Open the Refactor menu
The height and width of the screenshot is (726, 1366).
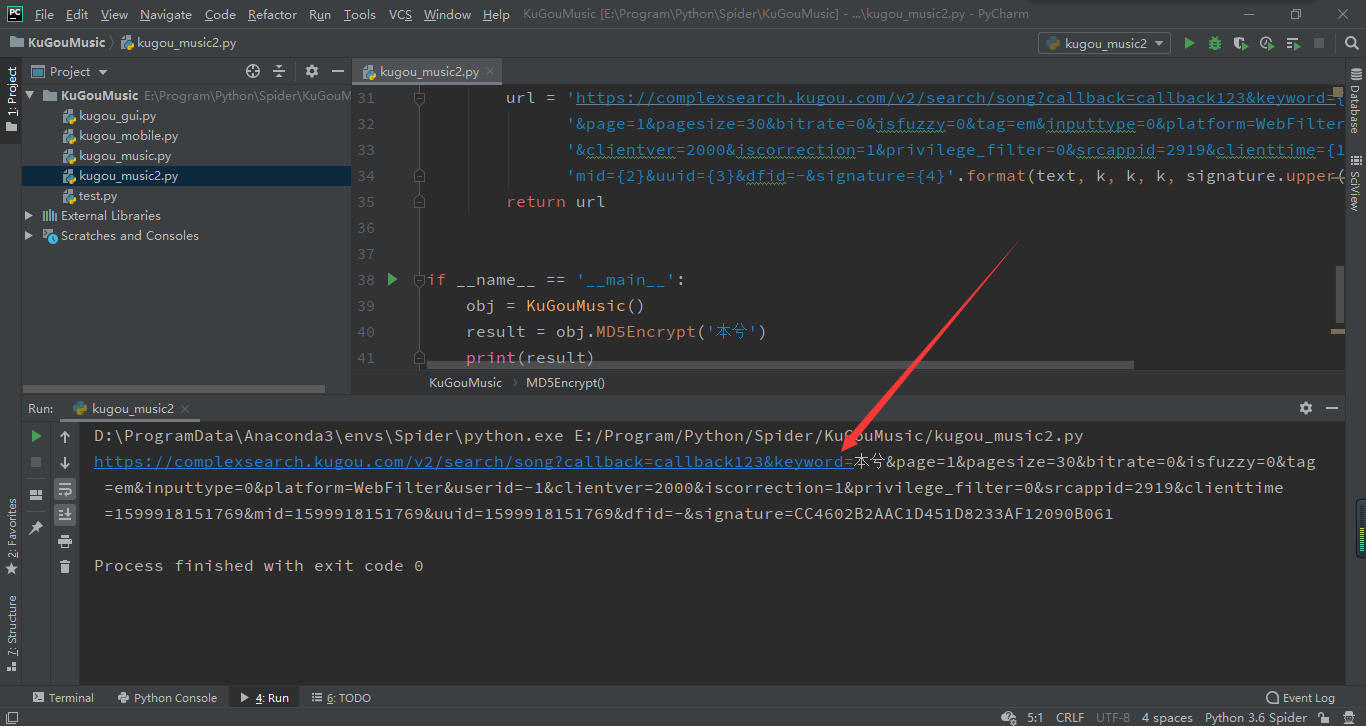pyautogui.click(x=272, y=14)
